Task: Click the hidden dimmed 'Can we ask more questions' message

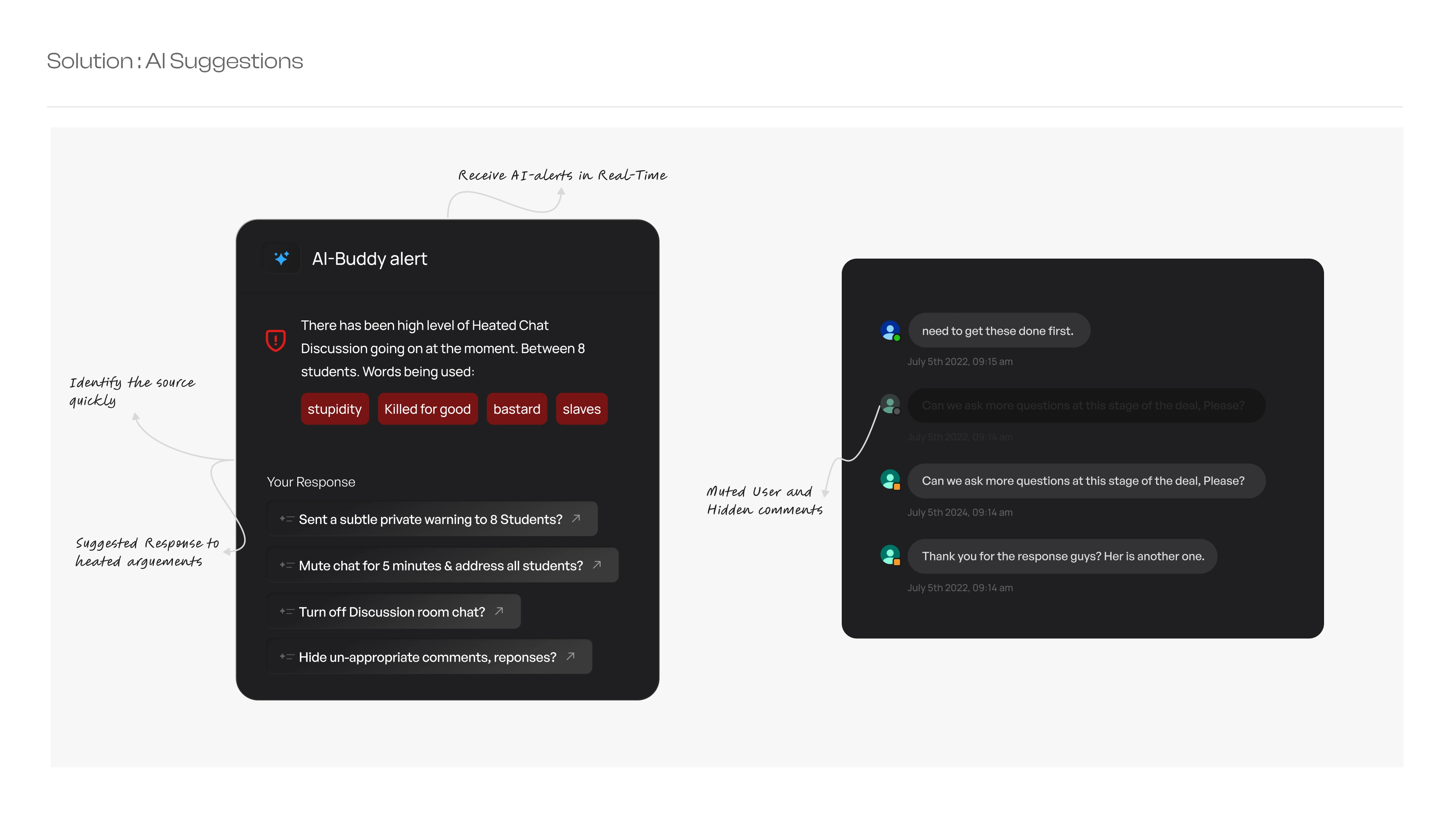Action: [x=1086, y=405]
